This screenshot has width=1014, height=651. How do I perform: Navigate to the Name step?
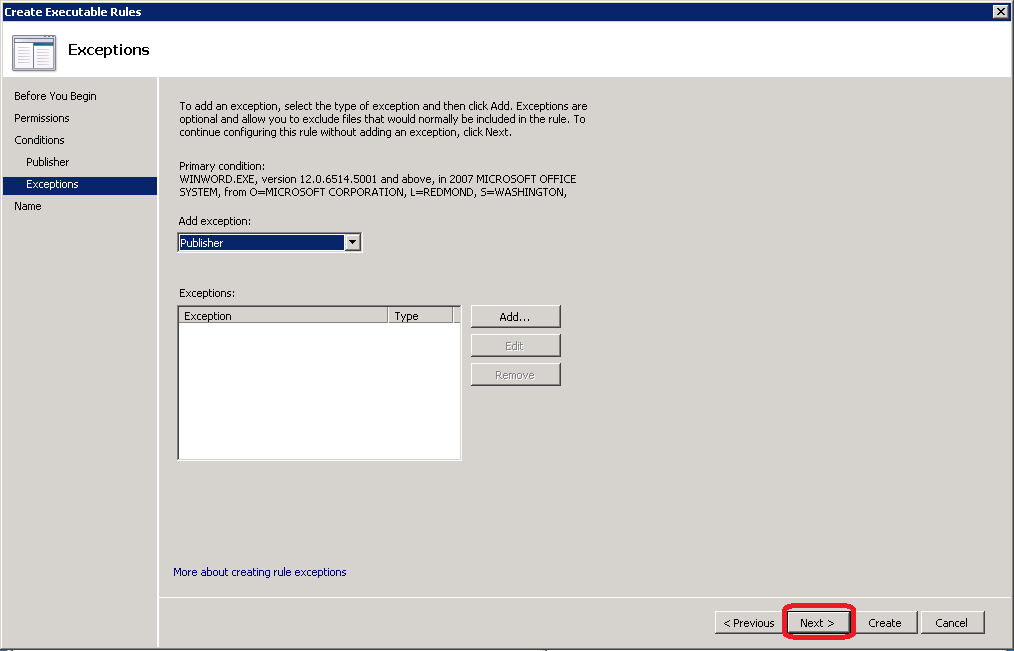pyautogui.click(x=28, y=206)
